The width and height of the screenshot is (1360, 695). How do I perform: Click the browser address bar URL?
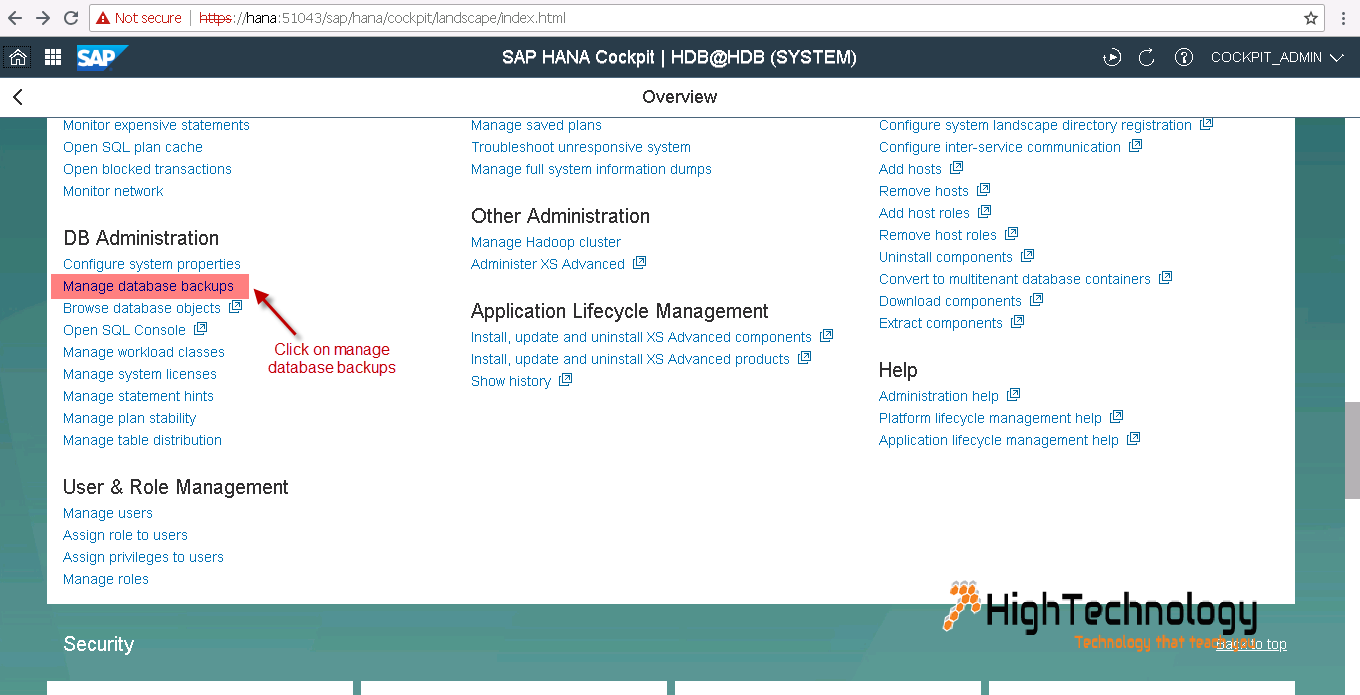(x=382, y=18)
